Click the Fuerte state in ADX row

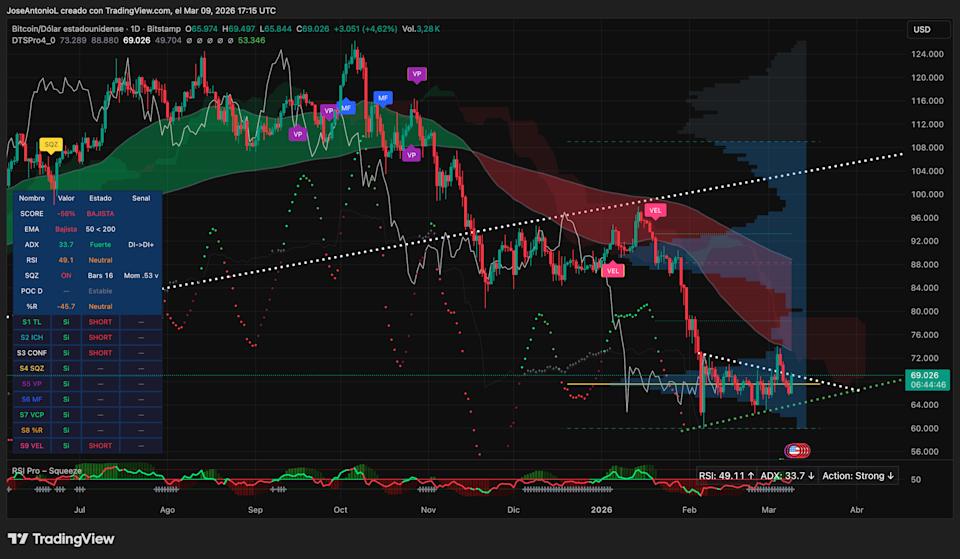click(x=100, y=244)
